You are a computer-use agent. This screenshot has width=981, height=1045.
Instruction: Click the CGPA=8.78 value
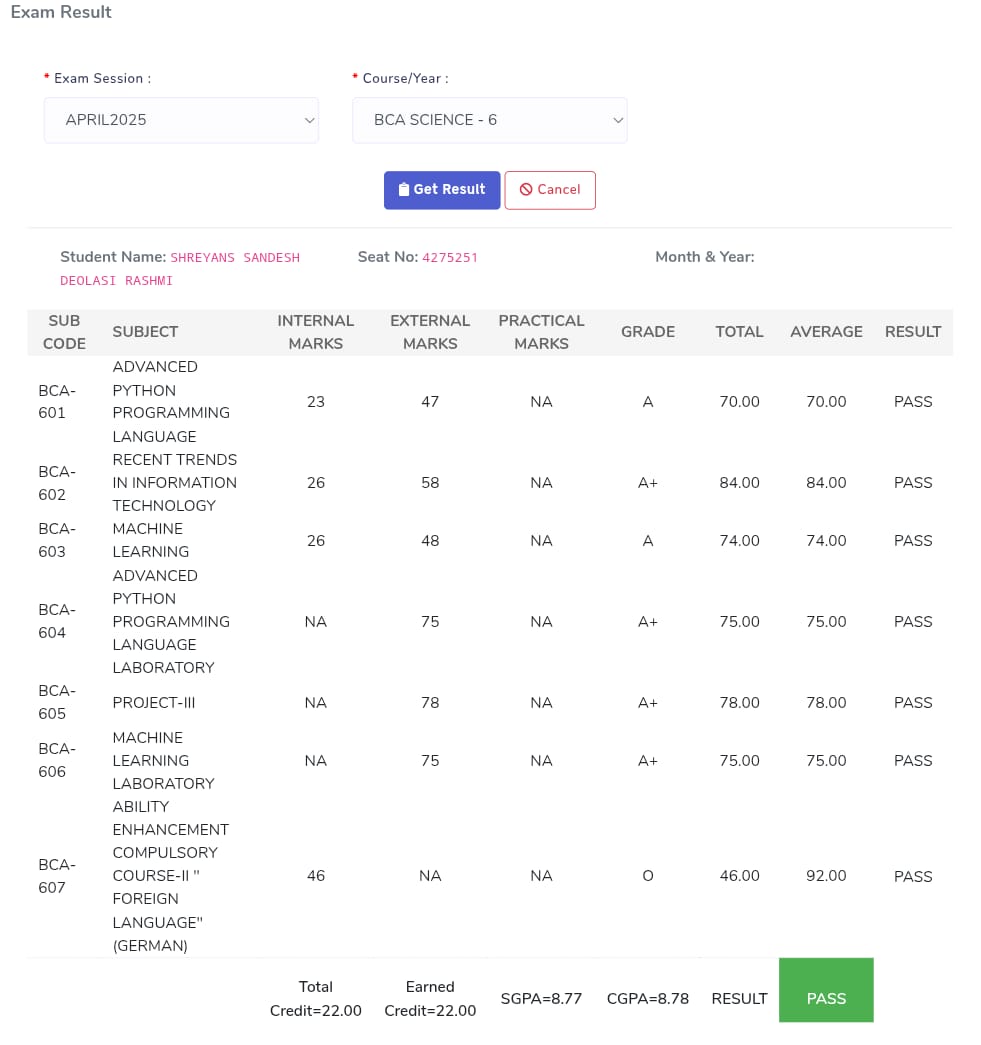648,998
